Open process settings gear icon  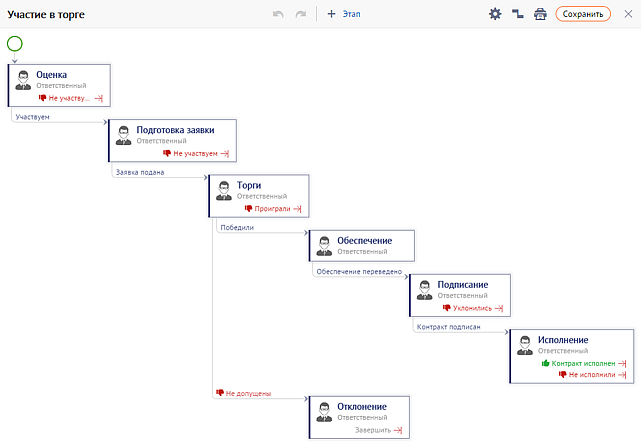coord(495,14)
